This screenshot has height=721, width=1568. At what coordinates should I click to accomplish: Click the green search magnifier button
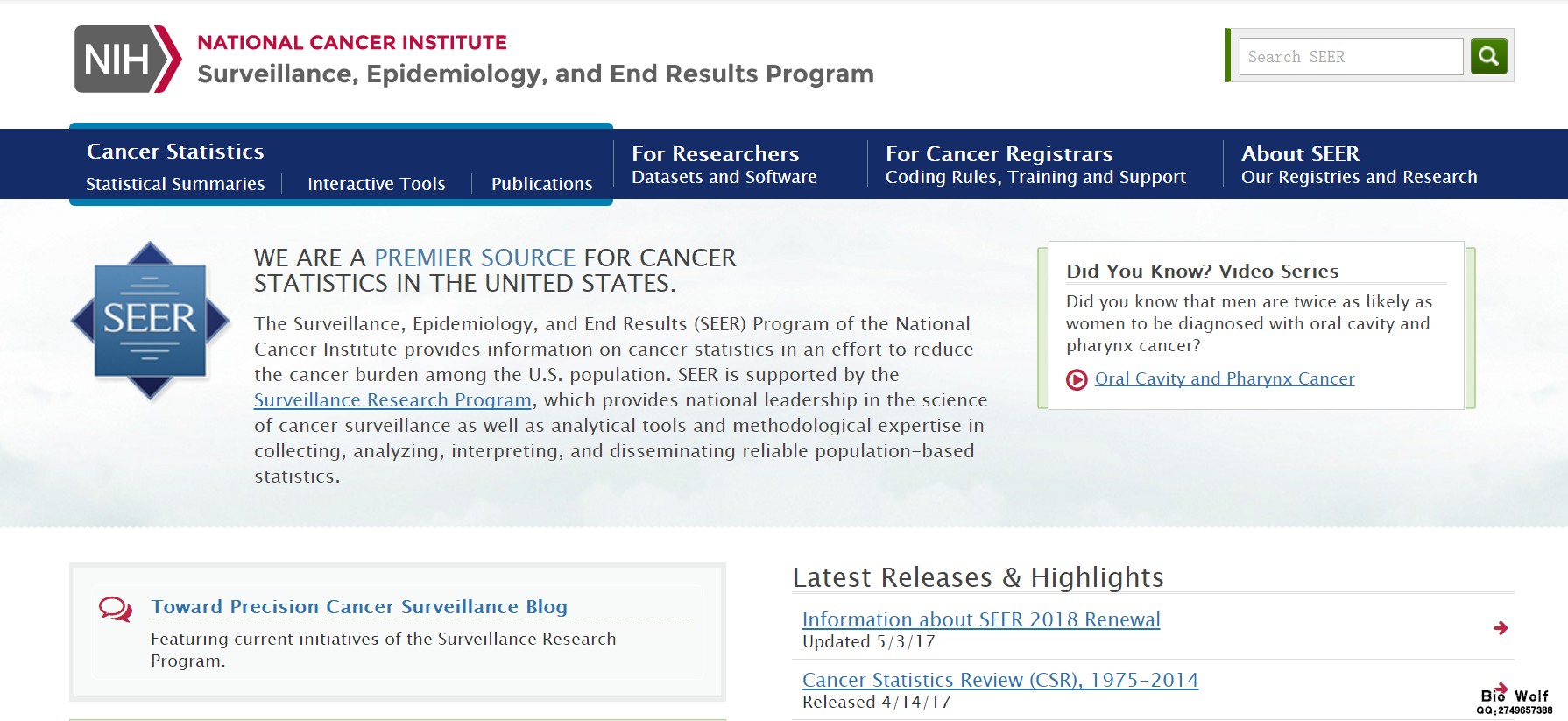[1488, 57]
